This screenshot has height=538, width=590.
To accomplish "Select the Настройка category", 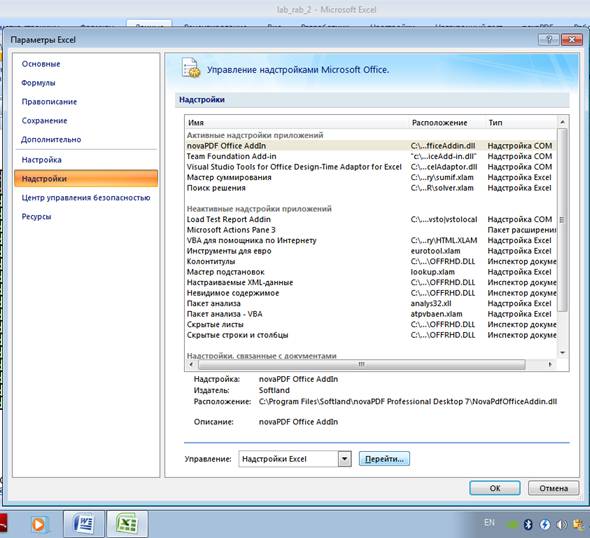I will [41, 160].
